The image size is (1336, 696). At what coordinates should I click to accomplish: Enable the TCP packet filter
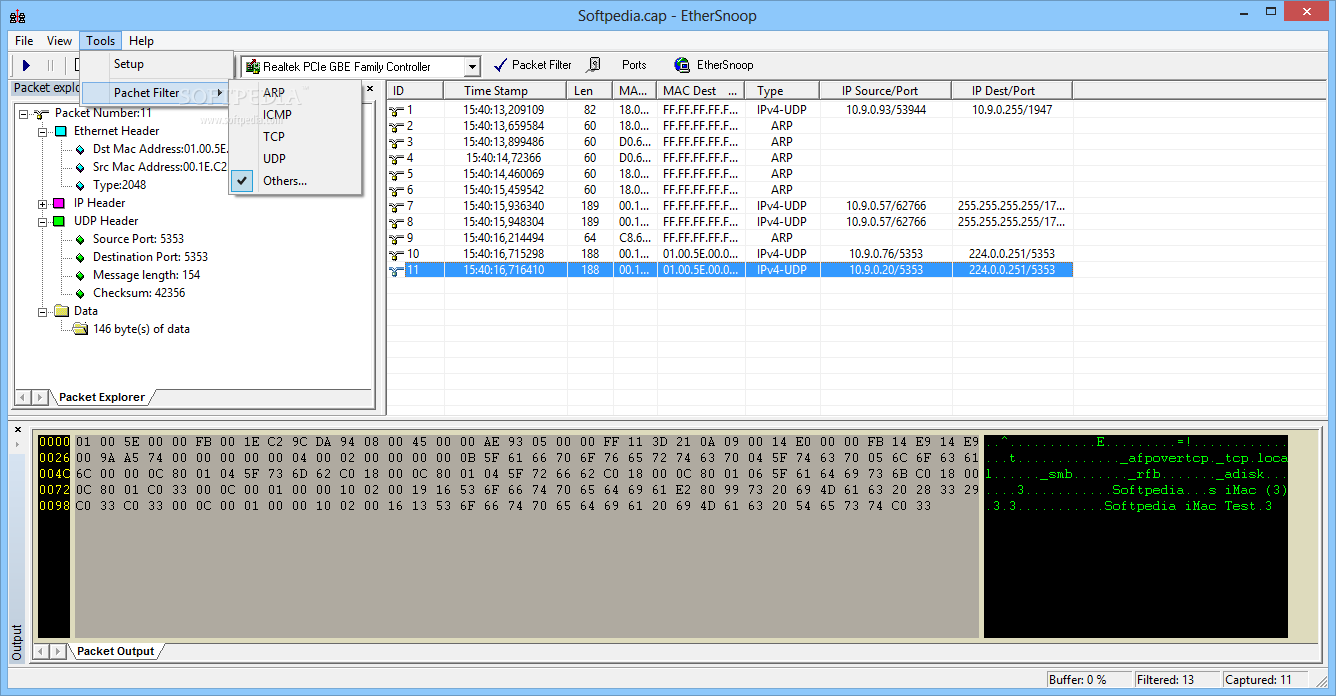(x=296, y=137)
